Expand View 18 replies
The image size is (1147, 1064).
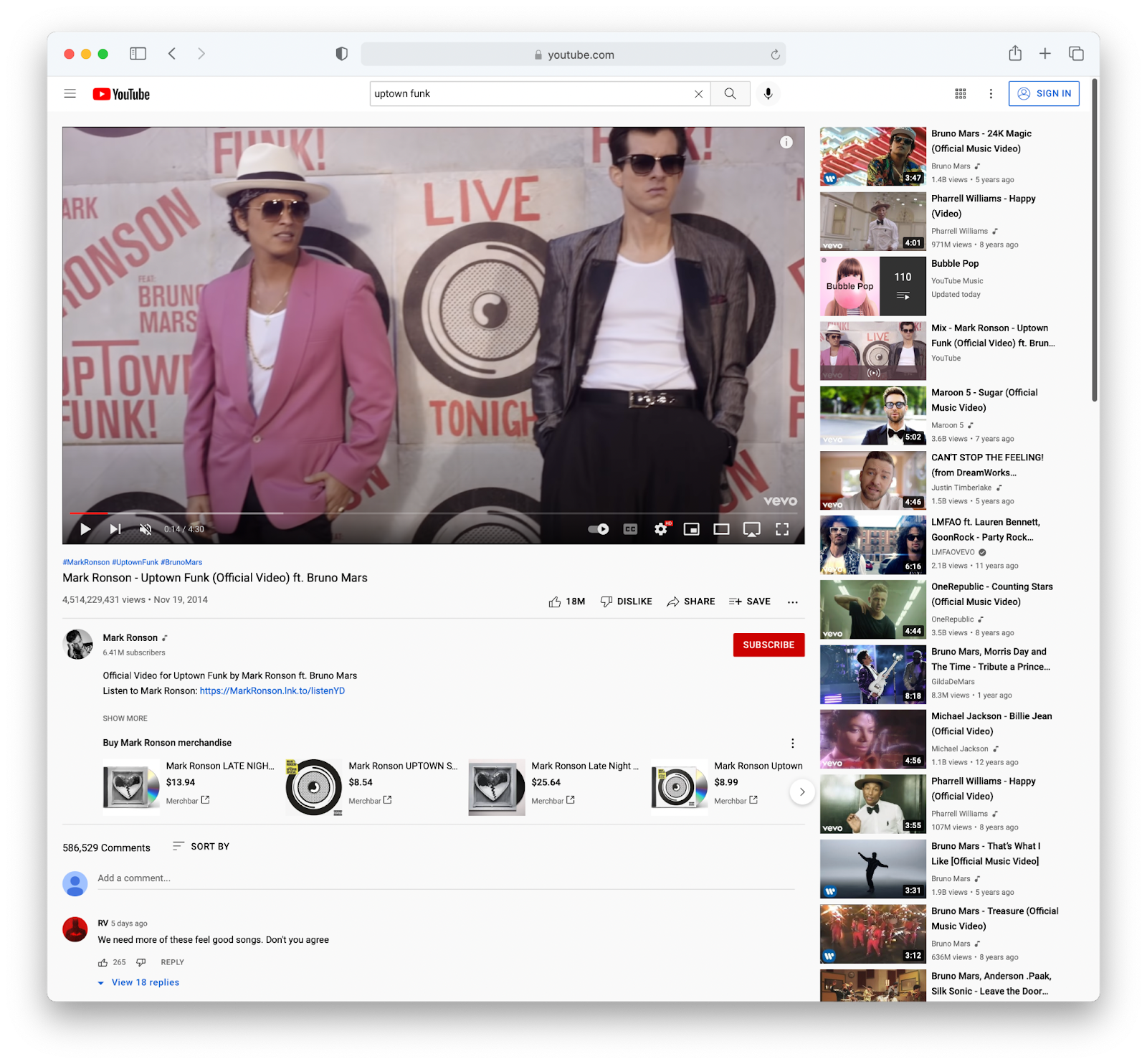click(139, 983)
